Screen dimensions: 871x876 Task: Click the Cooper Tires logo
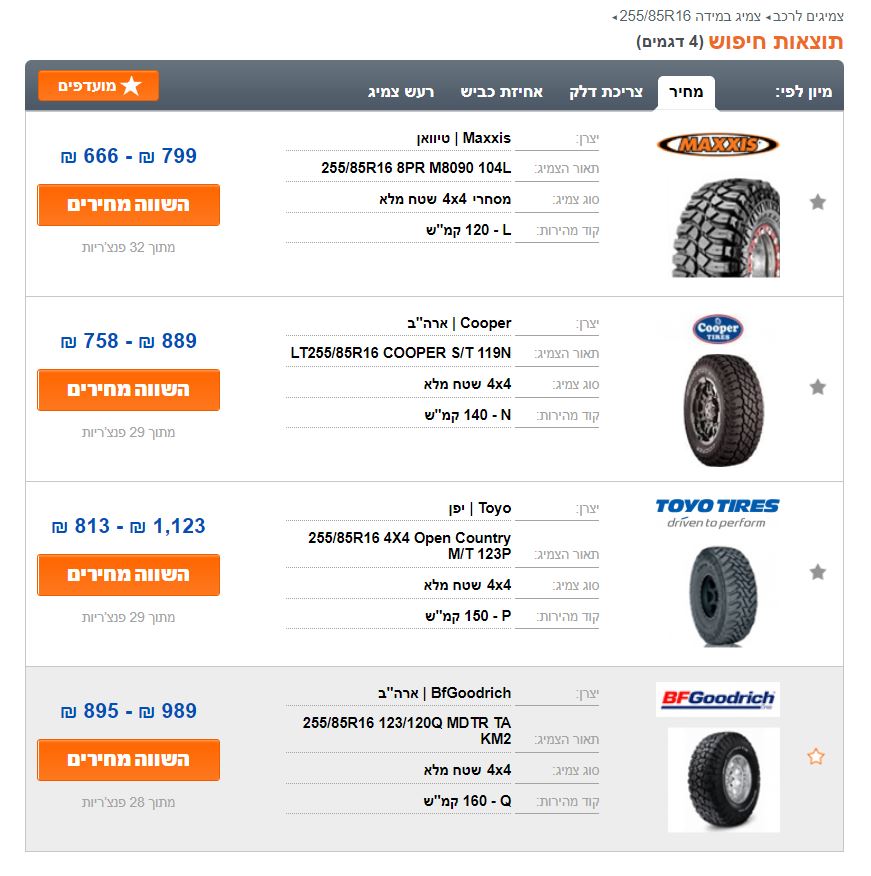pos(717,329)
